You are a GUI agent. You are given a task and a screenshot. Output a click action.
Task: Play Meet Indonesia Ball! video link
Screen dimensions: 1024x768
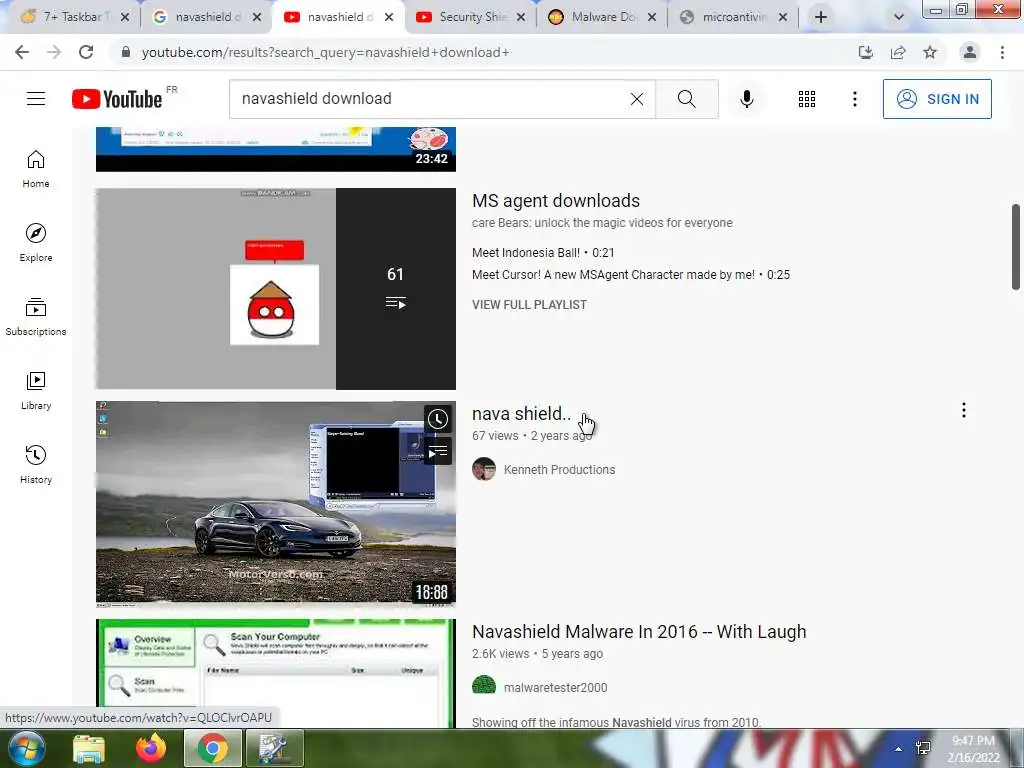click(x=543, y=253)
